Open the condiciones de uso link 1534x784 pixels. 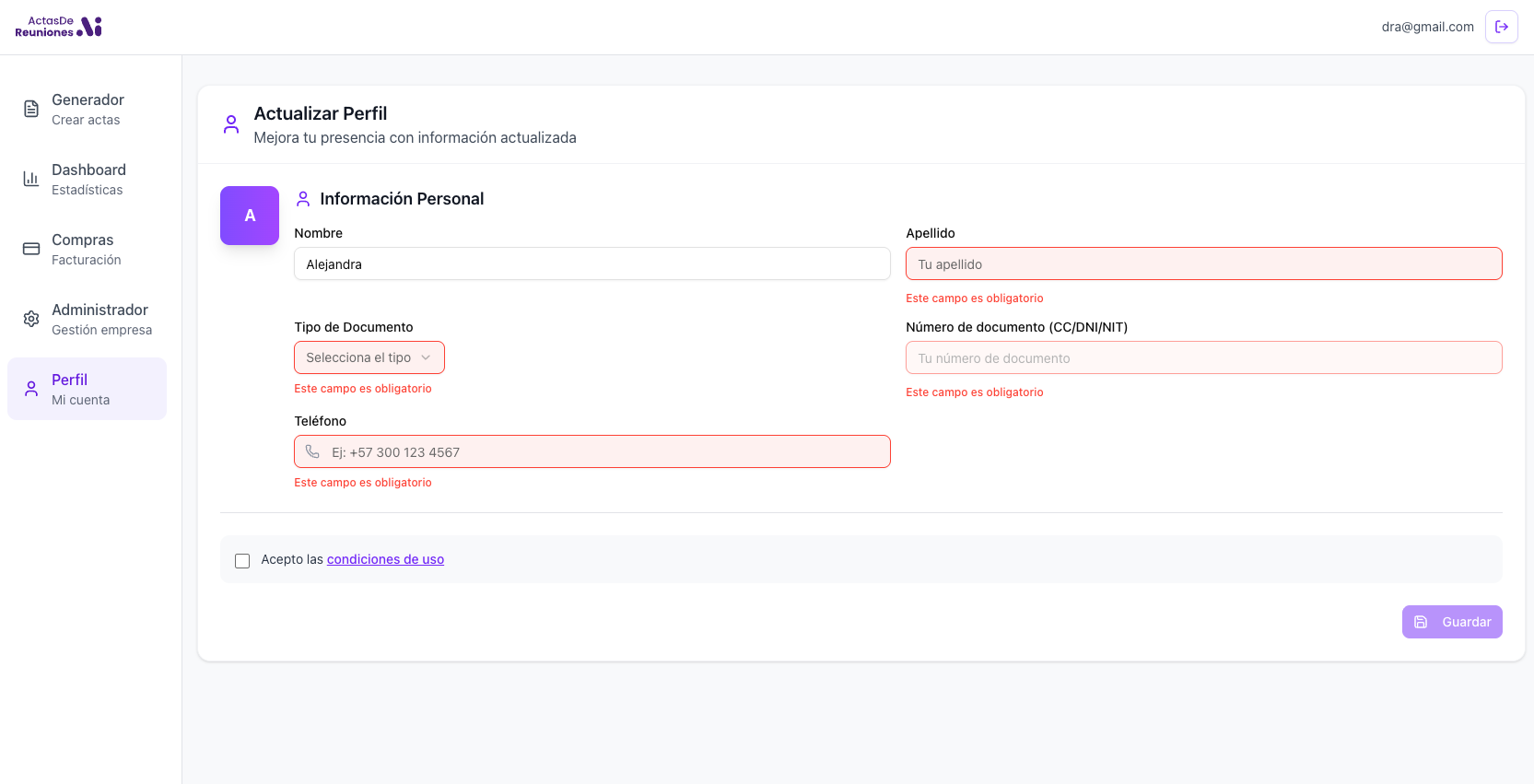(x=385, y=559)
